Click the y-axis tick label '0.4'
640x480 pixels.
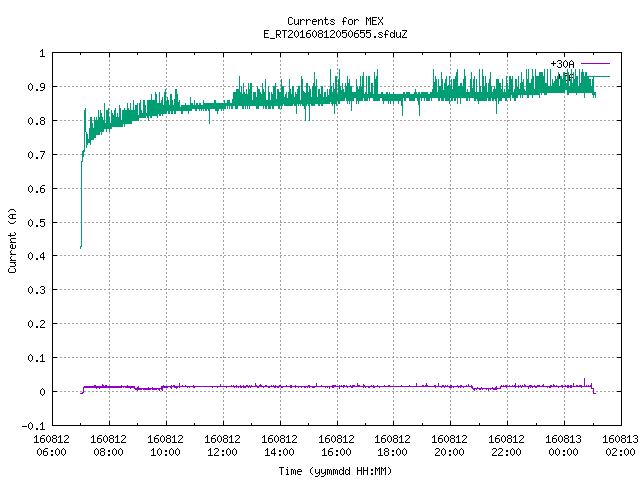tap(36, 256)
